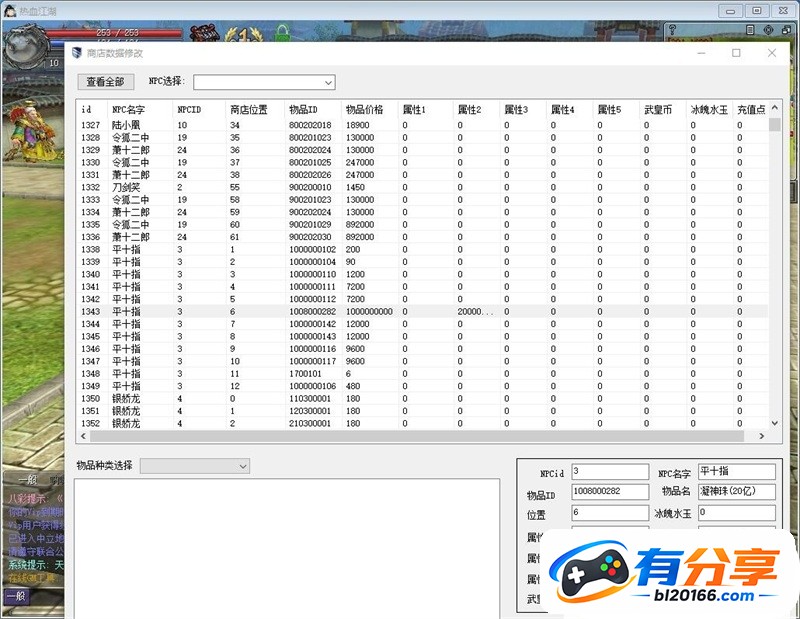
Task: Click the dragon character portrait in game
Action: click(26, 47)
